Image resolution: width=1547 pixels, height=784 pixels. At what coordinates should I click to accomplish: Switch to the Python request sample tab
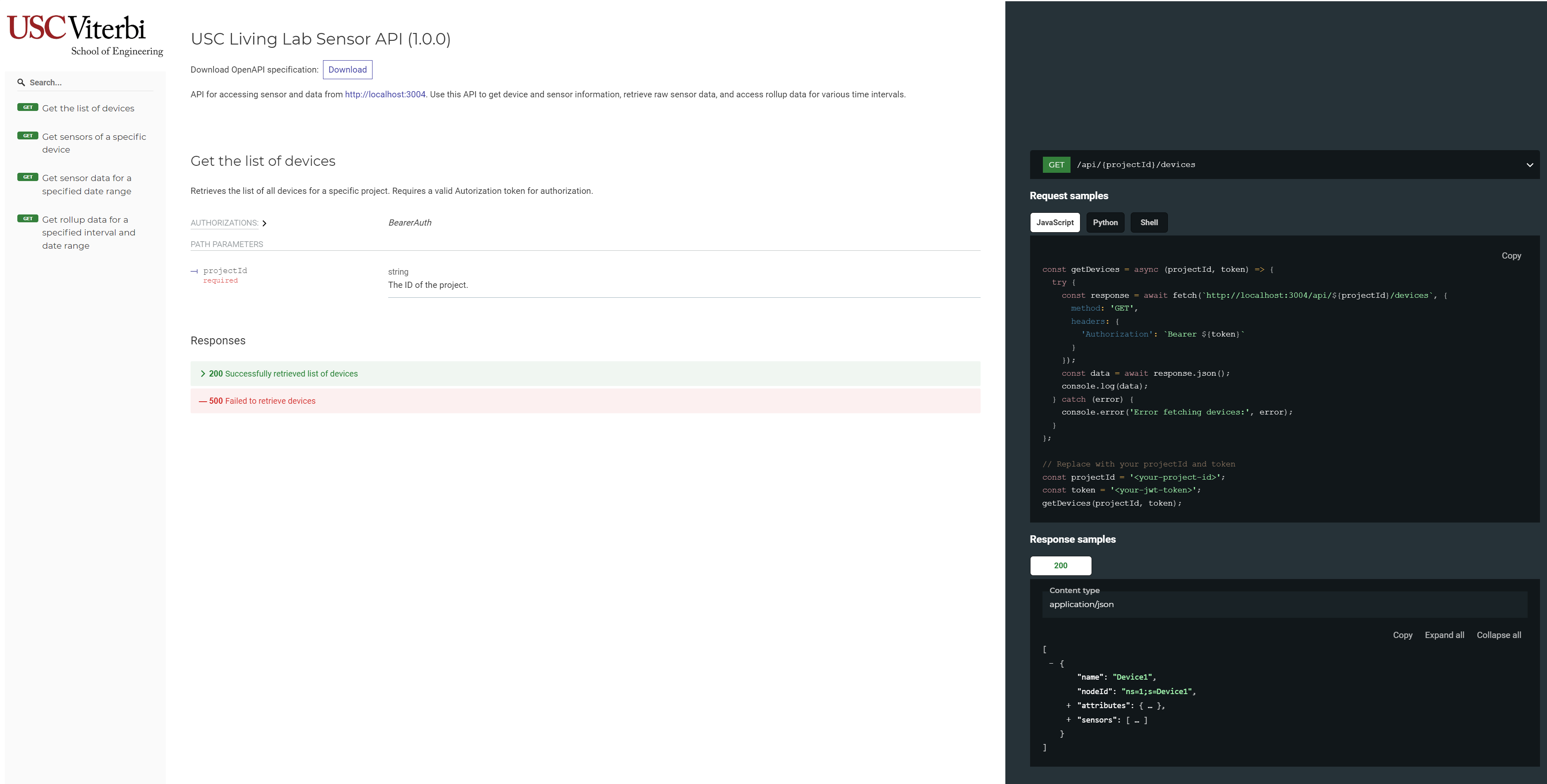[x=1106, y=222]
